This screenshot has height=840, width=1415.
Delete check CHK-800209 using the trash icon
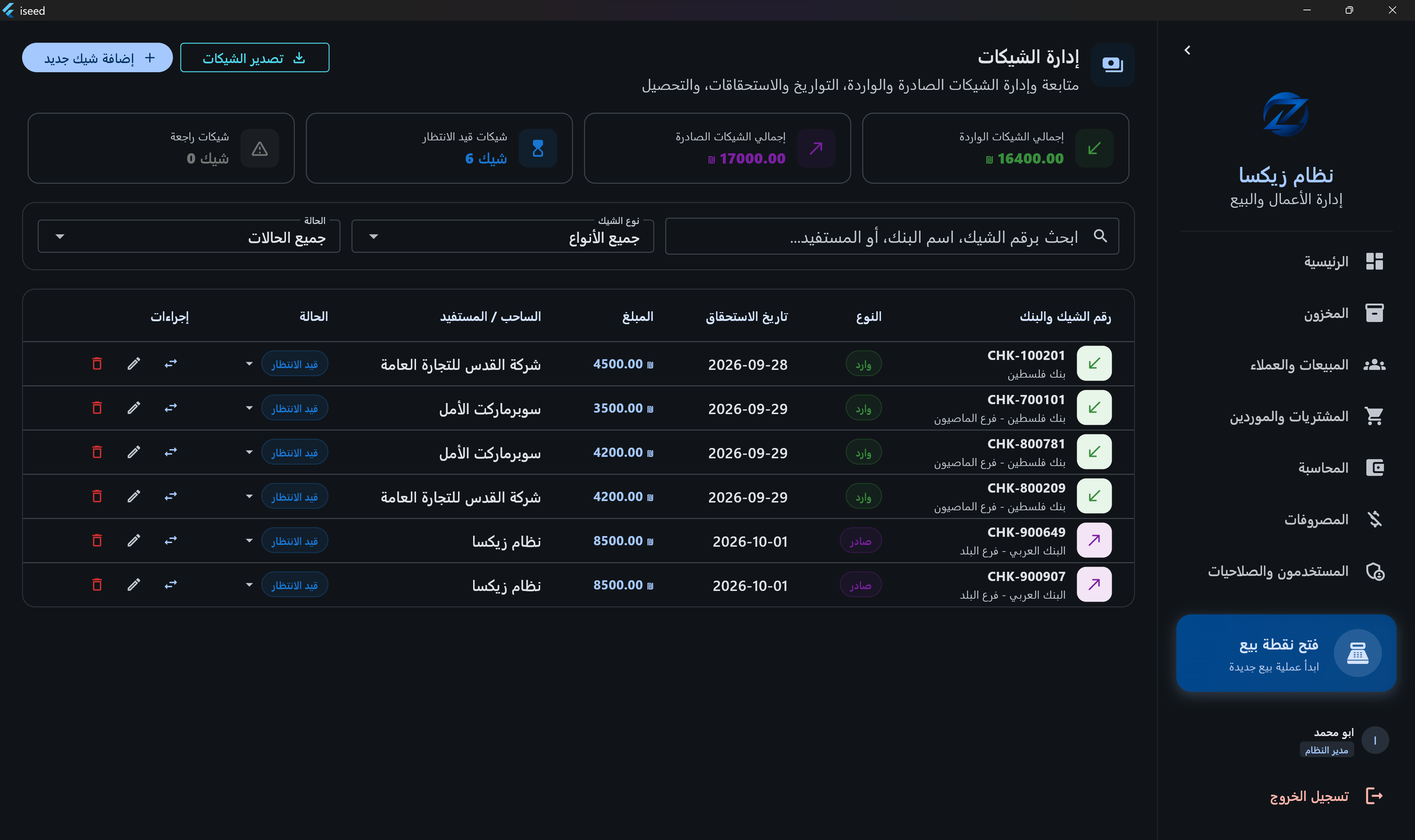pyautogui.click(x=97, y=496)
